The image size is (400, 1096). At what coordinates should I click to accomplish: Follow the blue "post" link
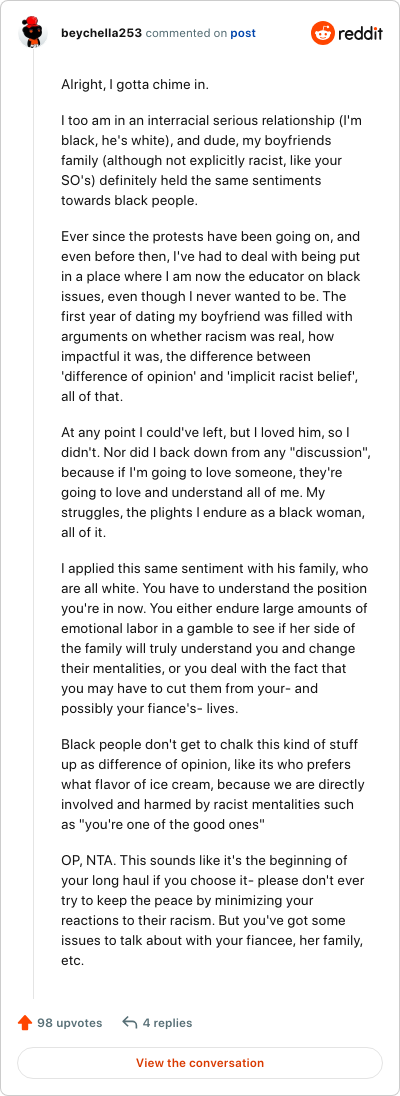point(243,33)
